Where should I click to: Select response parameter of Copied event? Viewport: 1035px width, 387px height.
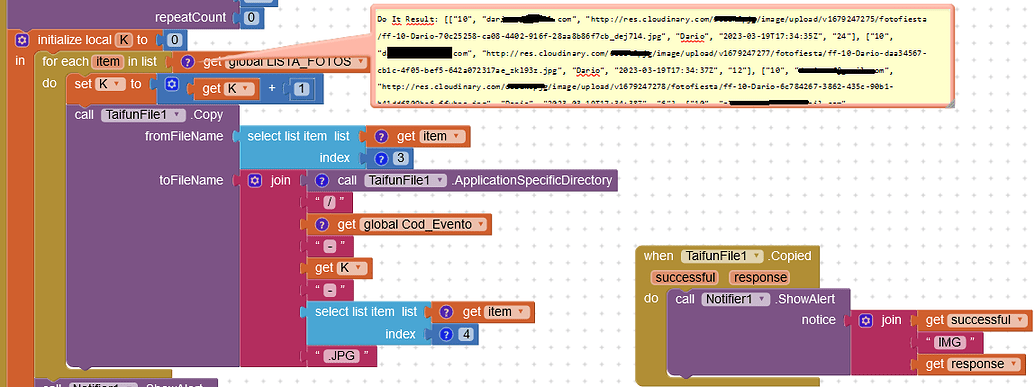759,277
